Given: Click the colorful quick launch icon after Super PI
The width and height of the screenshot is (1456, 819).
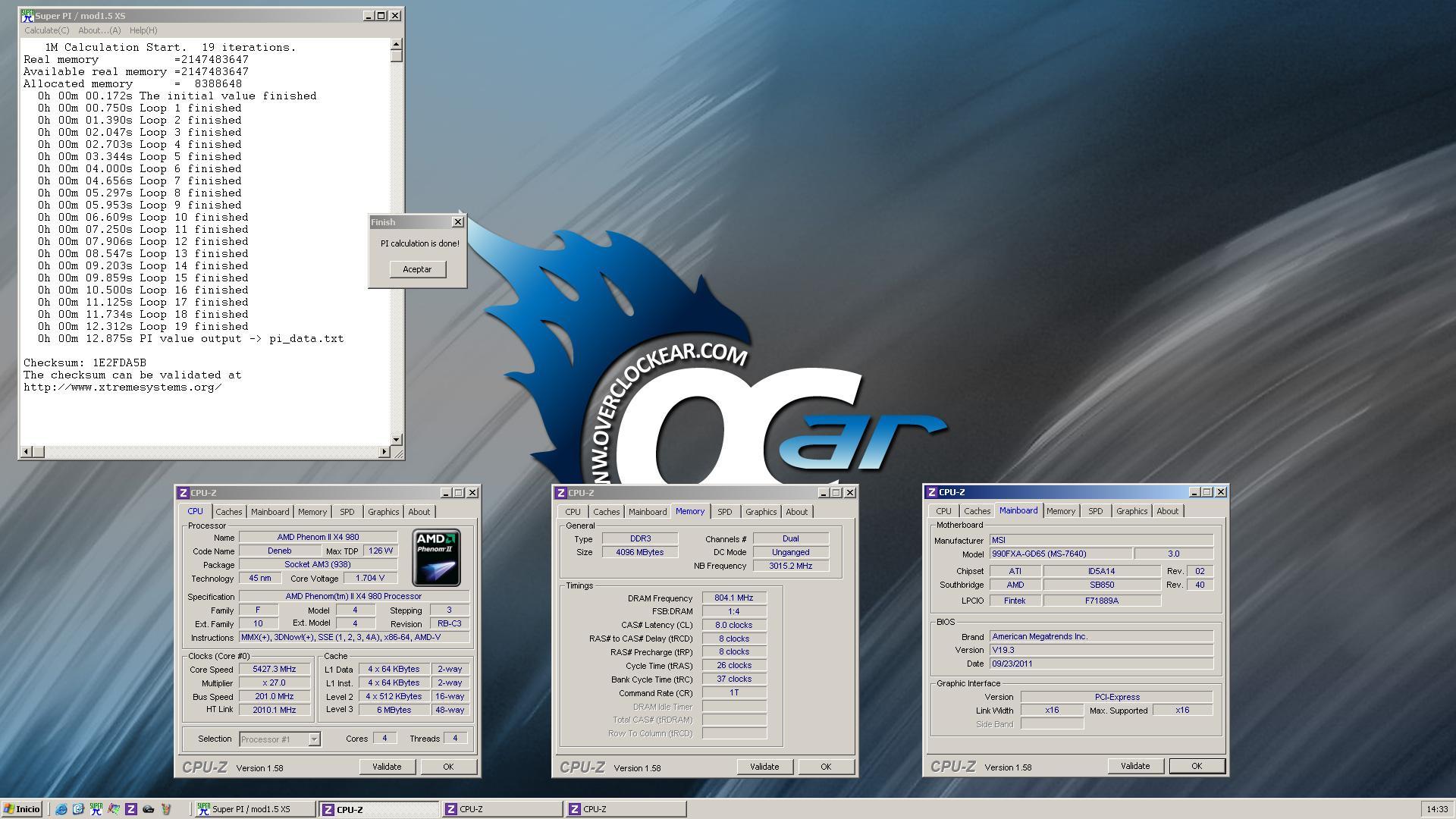Looking at the screenshot, I should tap(114, 809).
